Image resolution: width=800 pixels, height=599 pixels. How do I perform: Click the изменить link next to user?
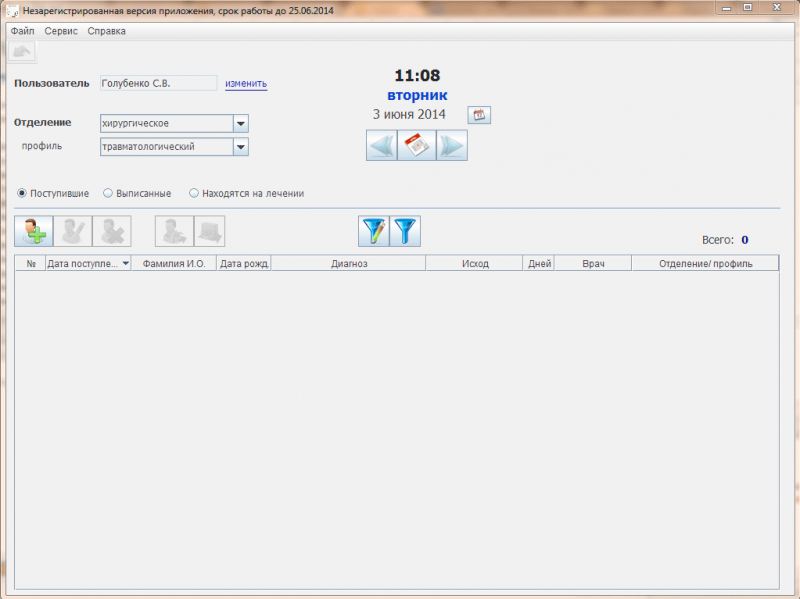click(x=246, y=84)
